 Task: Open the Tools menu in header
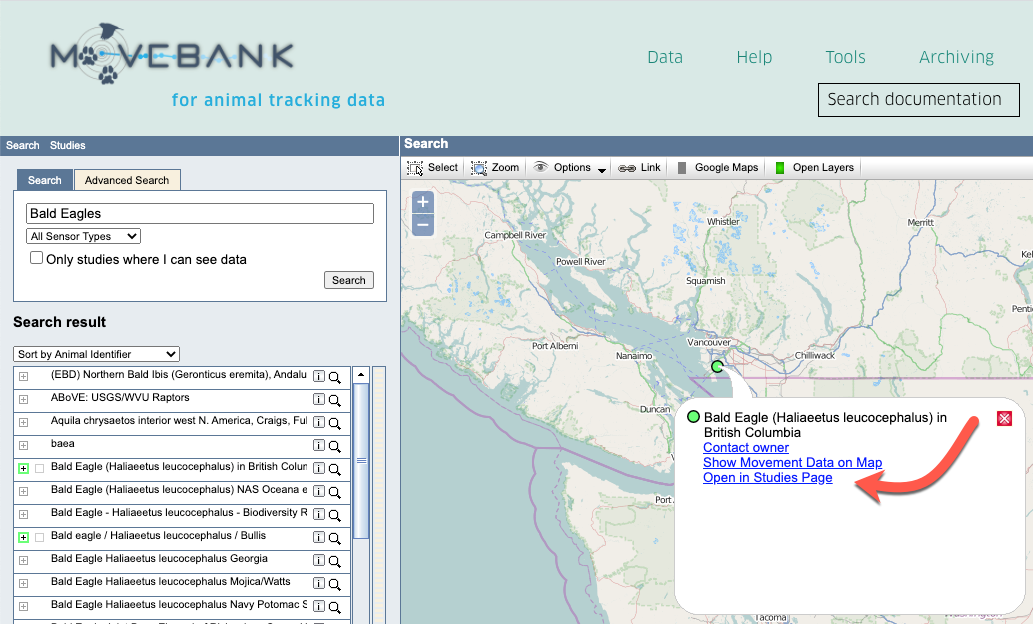click(x=845, y=57)
